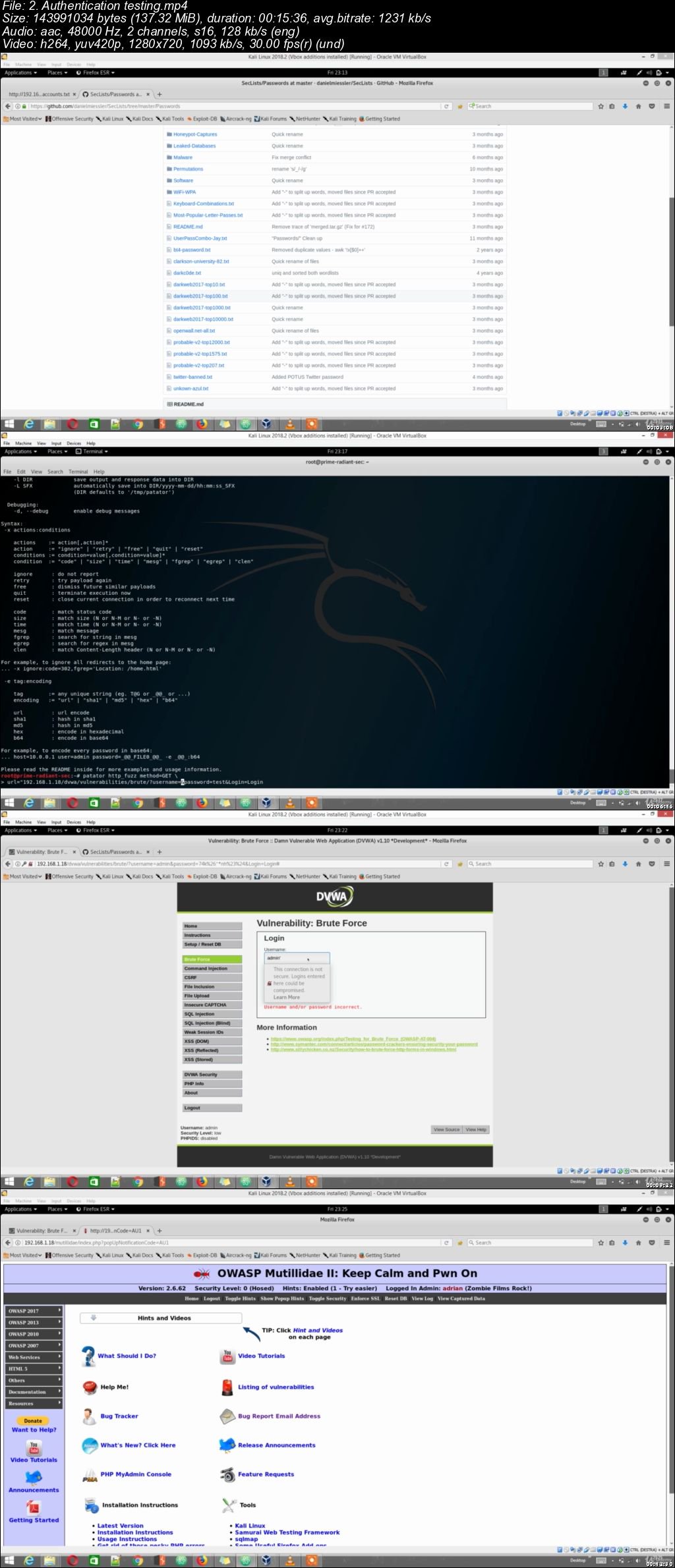The image size is (675, 1568).
Task: Click the PHP MyAdmin Console icon
Action: click(x=90, y=1475)
